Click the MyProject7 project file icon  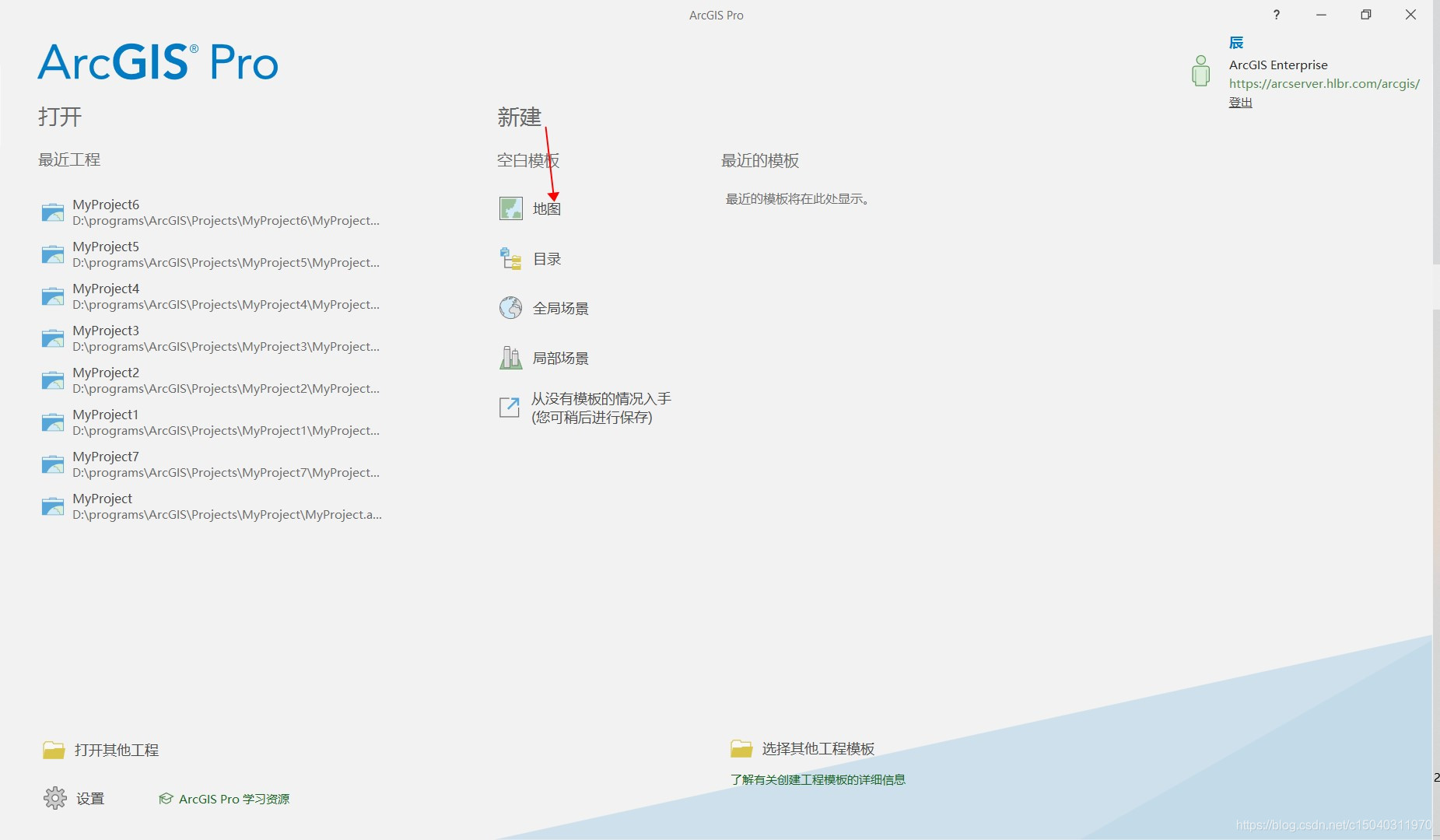(53, 464)
